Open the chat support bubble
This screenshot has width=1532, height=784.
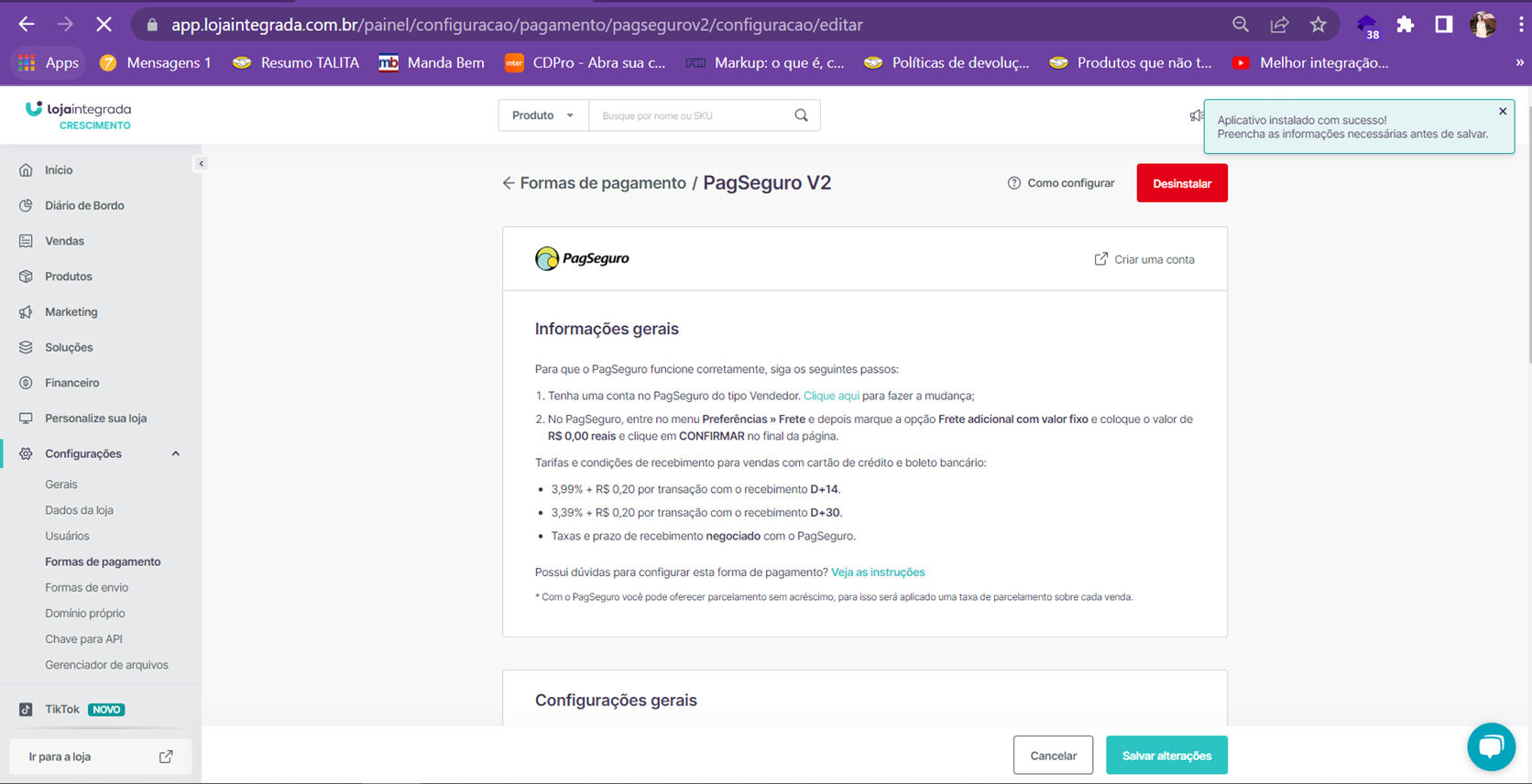point(1491,746)
